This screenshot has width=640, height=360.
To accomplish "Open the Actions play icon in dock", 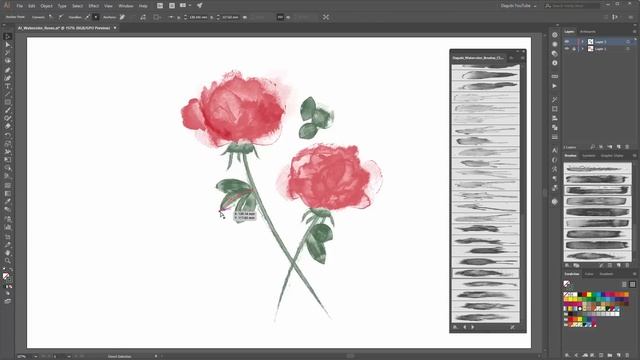I will click(555, 86).
